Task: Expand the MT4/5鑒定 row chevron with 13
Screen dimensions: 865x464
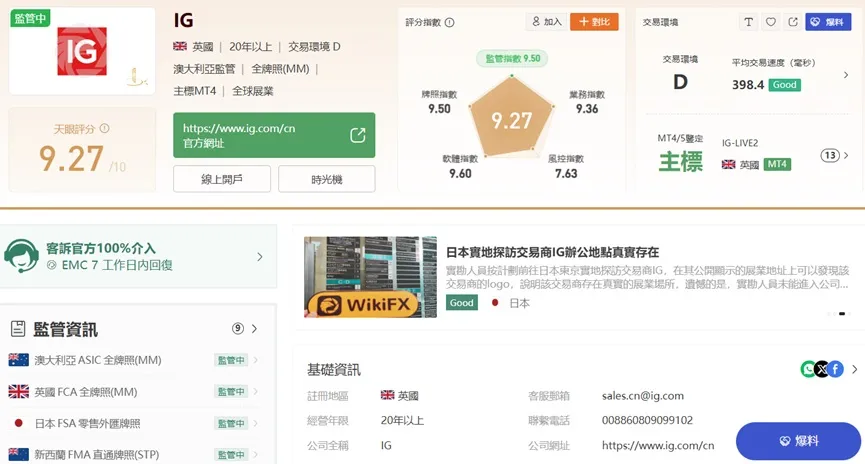Action: click(x=846, y=156)
